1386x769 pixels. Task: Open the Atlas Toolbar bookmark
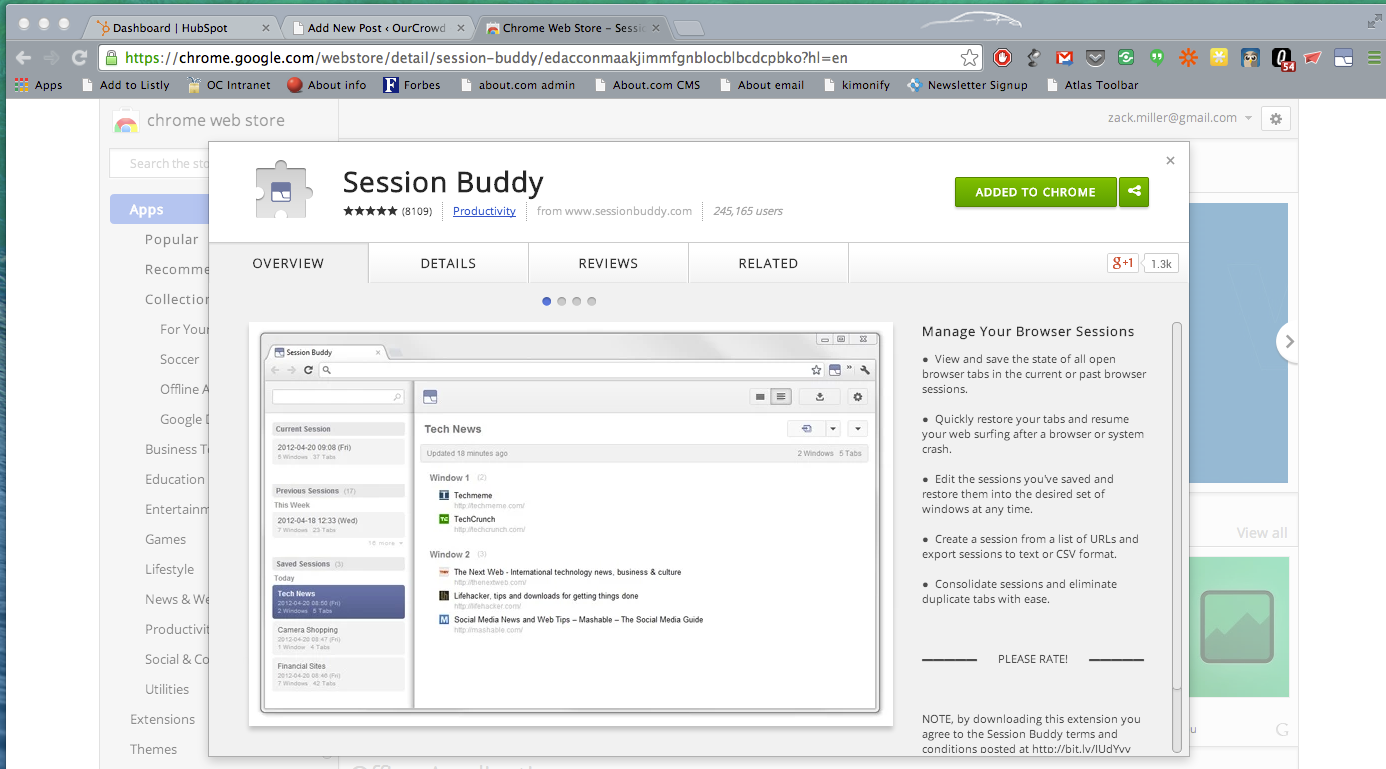[1091, 85]
